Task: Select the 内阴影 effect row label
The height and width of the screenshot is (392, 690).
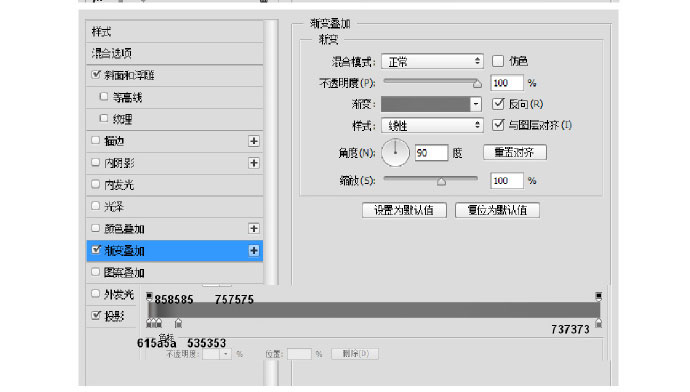Action: [x=119, y=163]
